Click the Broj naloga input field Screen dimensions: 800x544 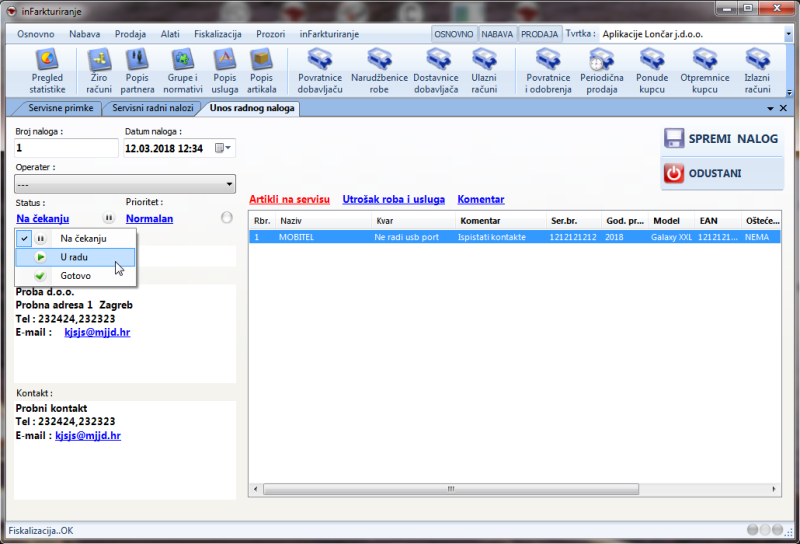(66, 149)
